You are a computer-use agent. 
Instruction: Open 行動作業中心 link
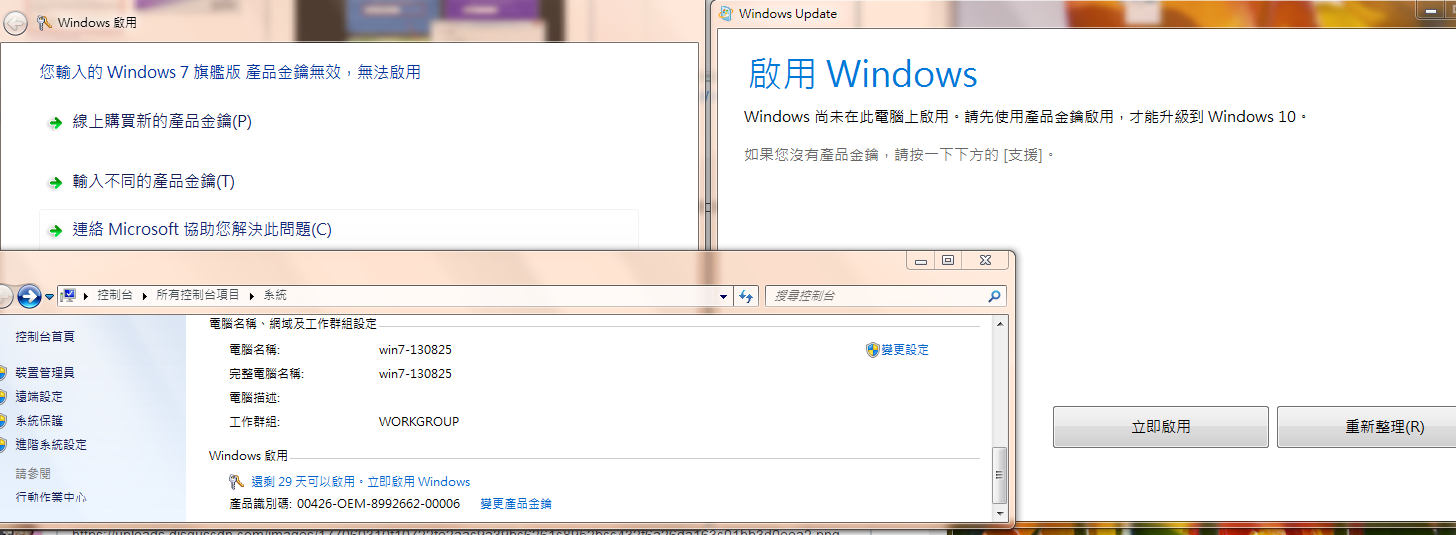[x=51, y=497]
